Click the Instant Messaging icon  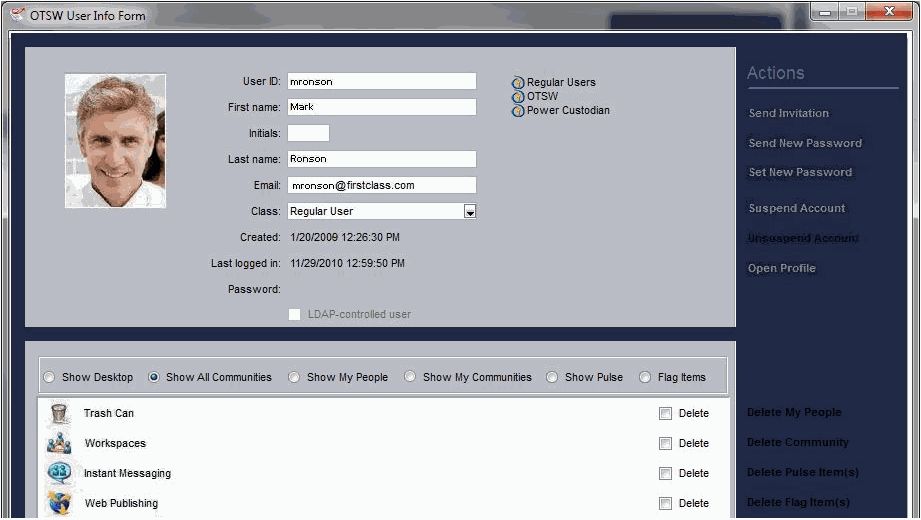[x=60, y=474]
